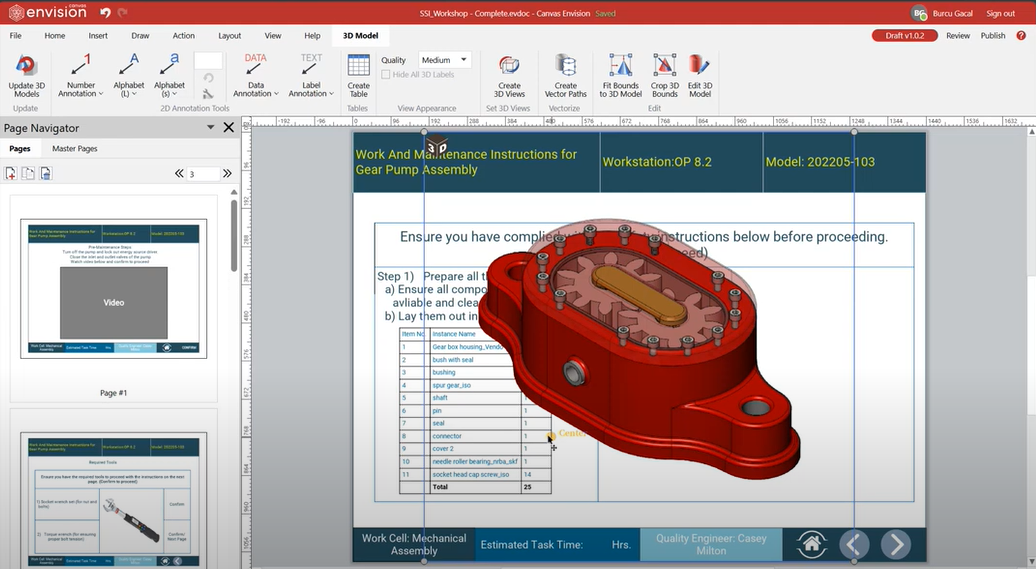
Task: Add a new page in Page Navigator
Action: click(11, 173)
